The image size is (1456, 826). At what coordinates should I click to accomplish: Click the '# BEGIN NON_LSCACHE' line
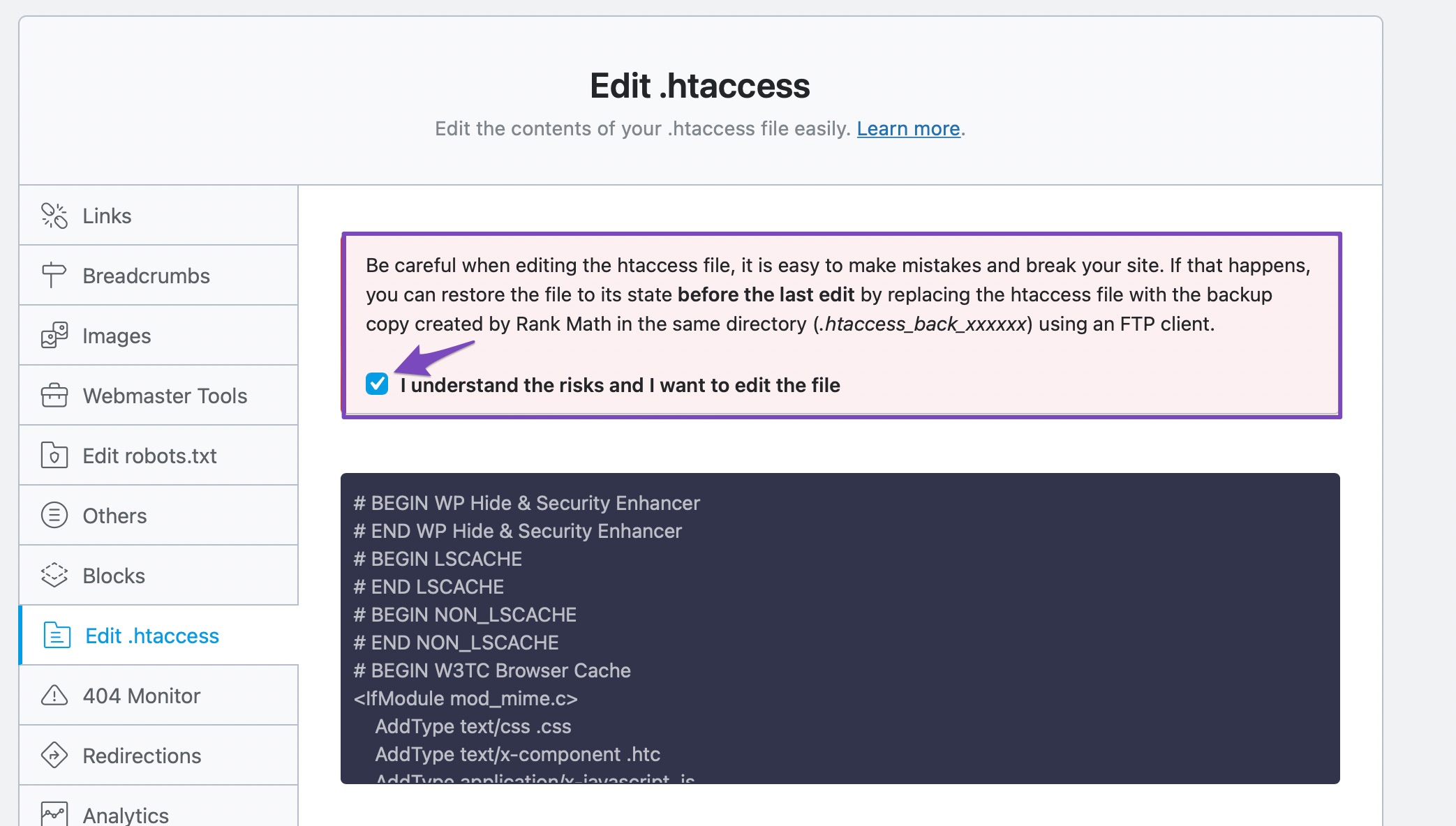coord(465,615)
